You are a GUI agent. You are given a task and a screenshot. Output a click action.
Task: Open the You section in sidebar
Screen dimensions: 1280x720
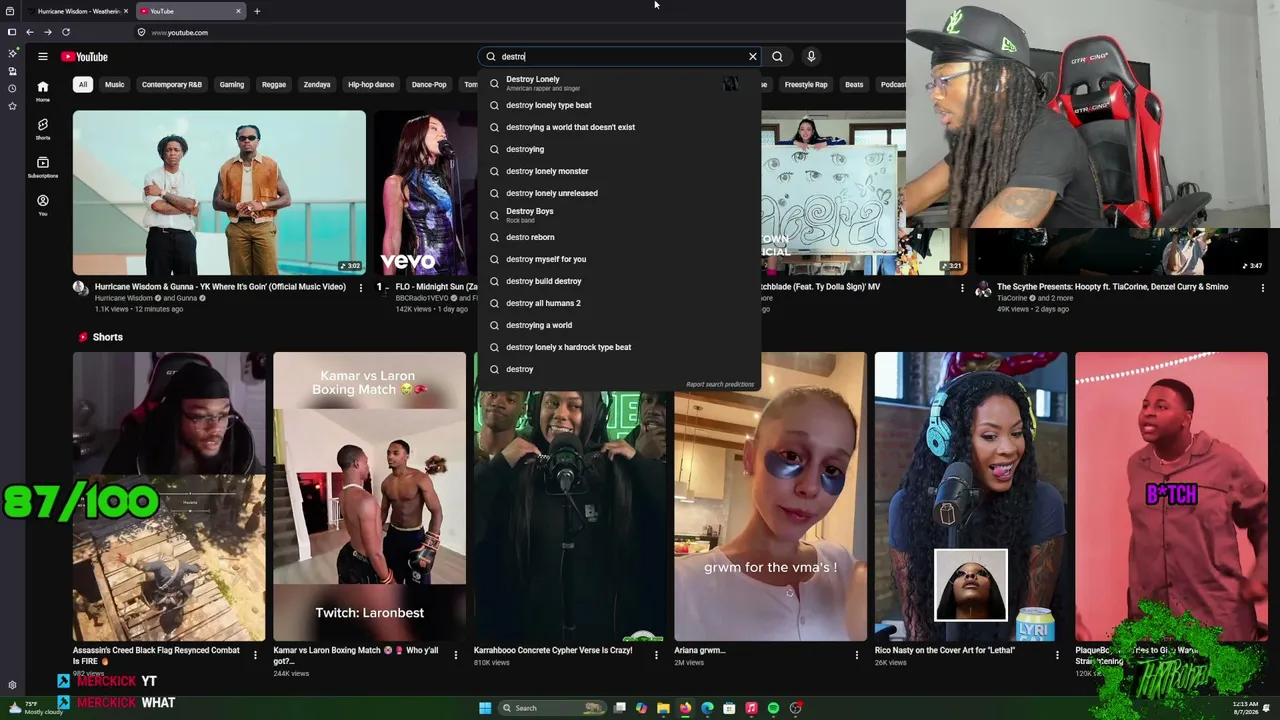click(x=43, y=205)
